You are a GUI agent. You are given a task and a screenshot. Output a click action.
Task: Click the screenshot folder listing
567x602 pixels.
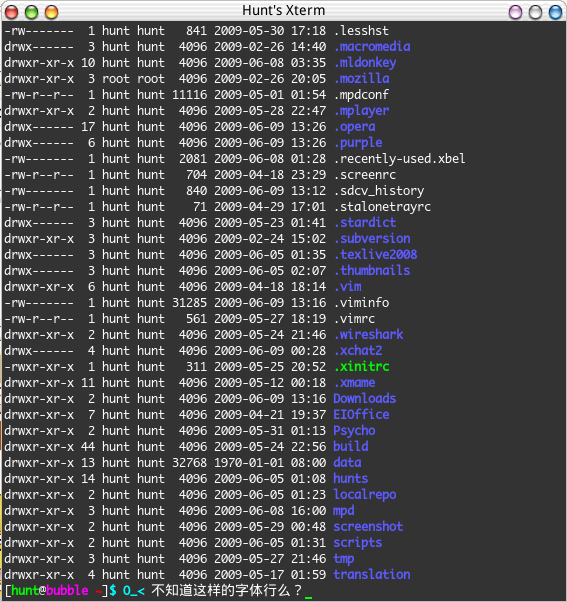coord(368,526)
